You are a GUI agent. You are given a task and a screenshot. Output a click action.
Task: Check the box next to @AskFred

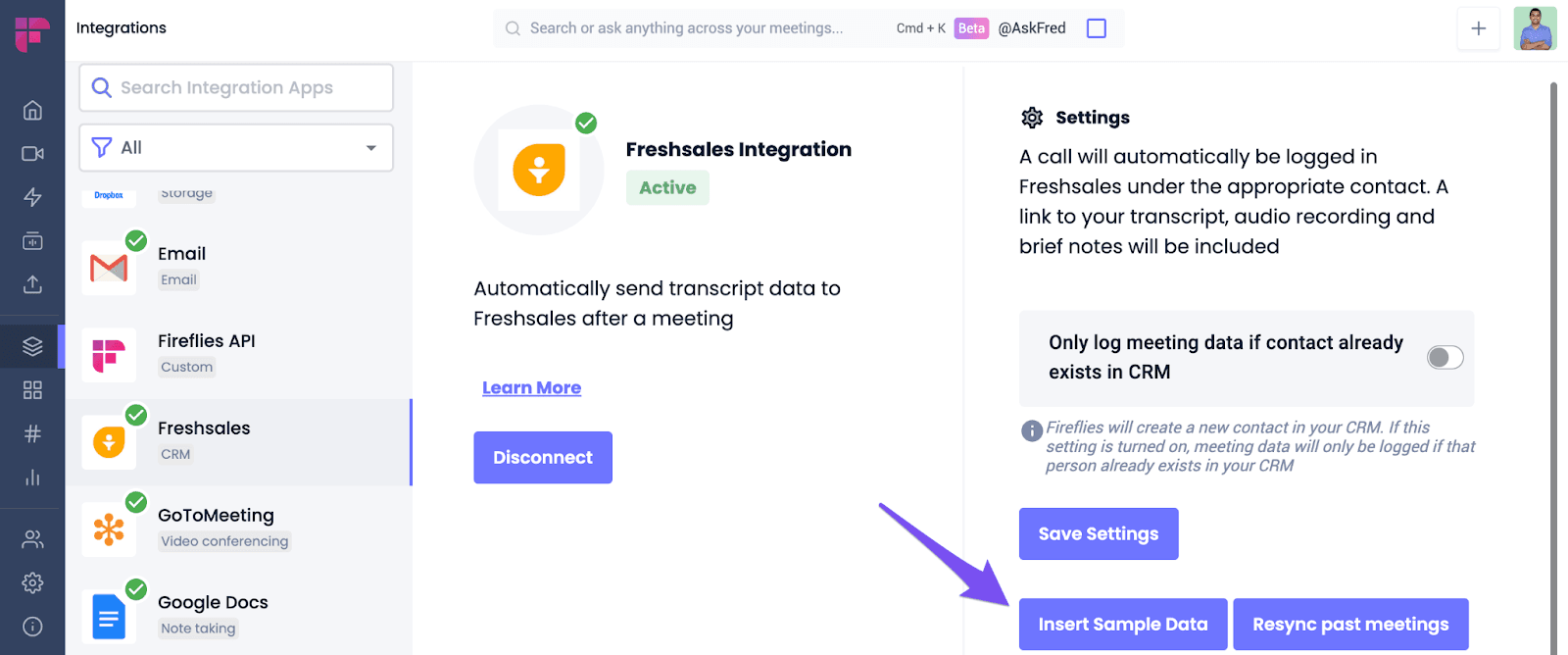(1097, 28)
